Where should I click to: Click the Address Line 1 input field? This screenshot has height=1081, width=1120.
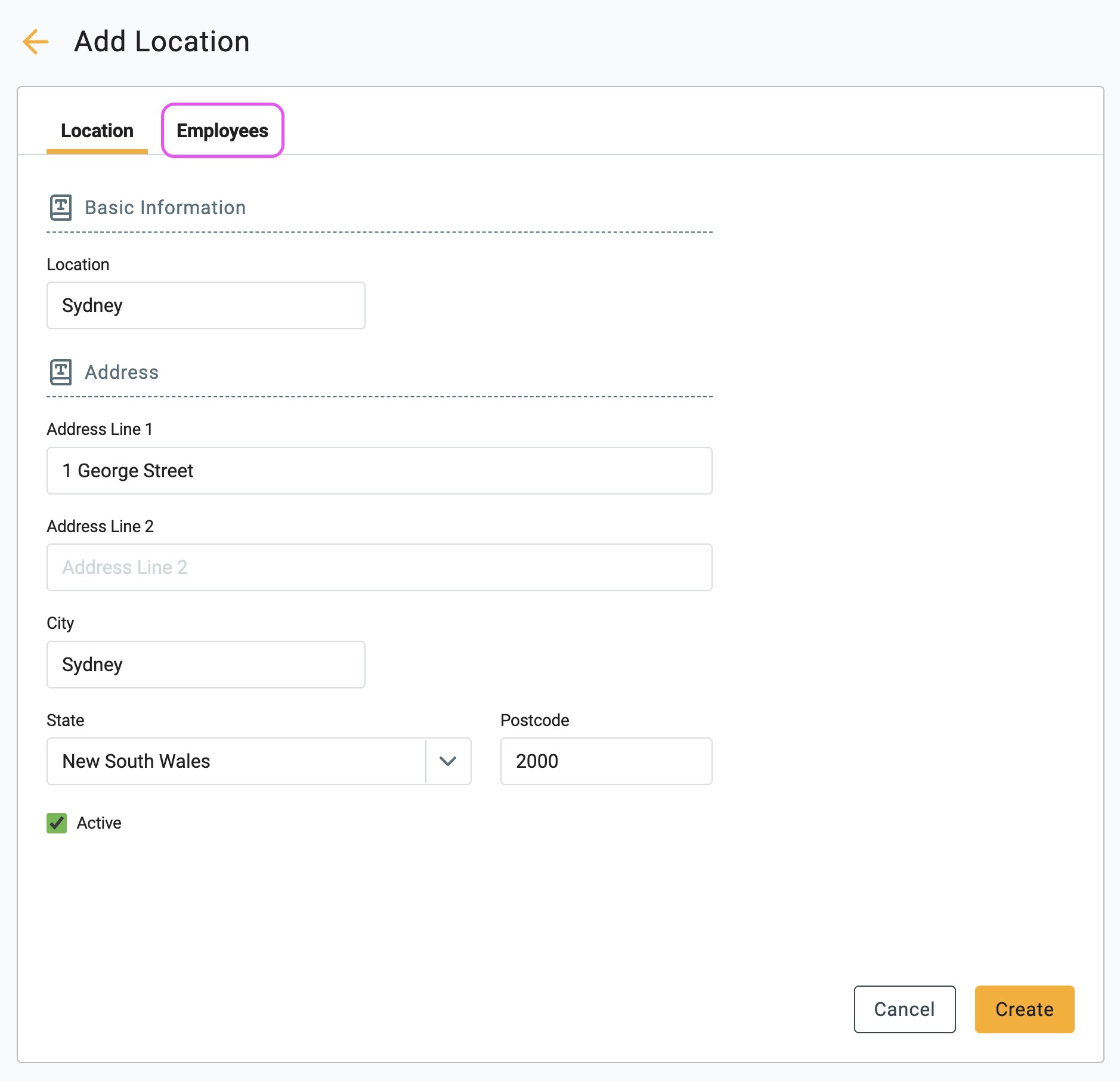pos(379,471)
